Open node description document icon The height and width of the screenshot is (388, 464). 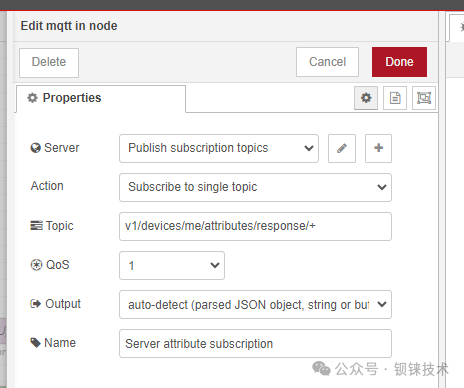pos(395,98)
